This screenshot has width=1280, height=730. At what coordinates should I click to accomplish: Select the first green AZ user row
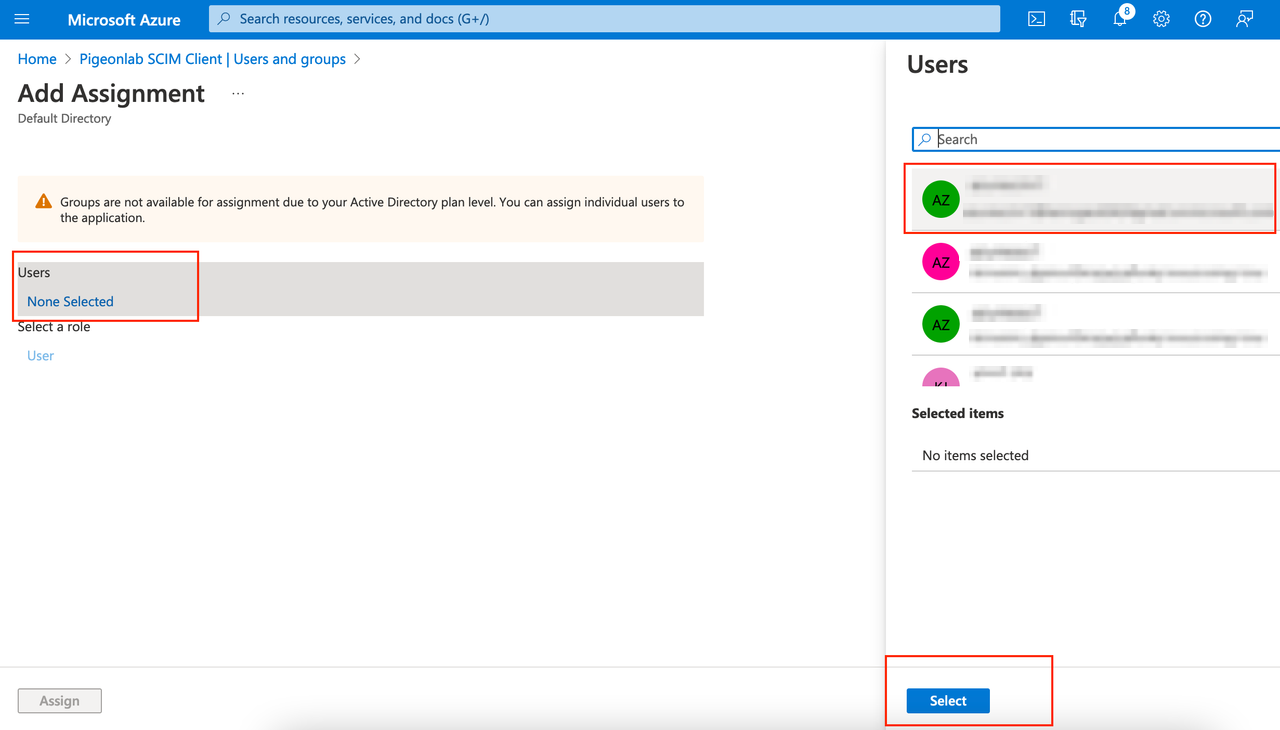(x=1096, y=200)
